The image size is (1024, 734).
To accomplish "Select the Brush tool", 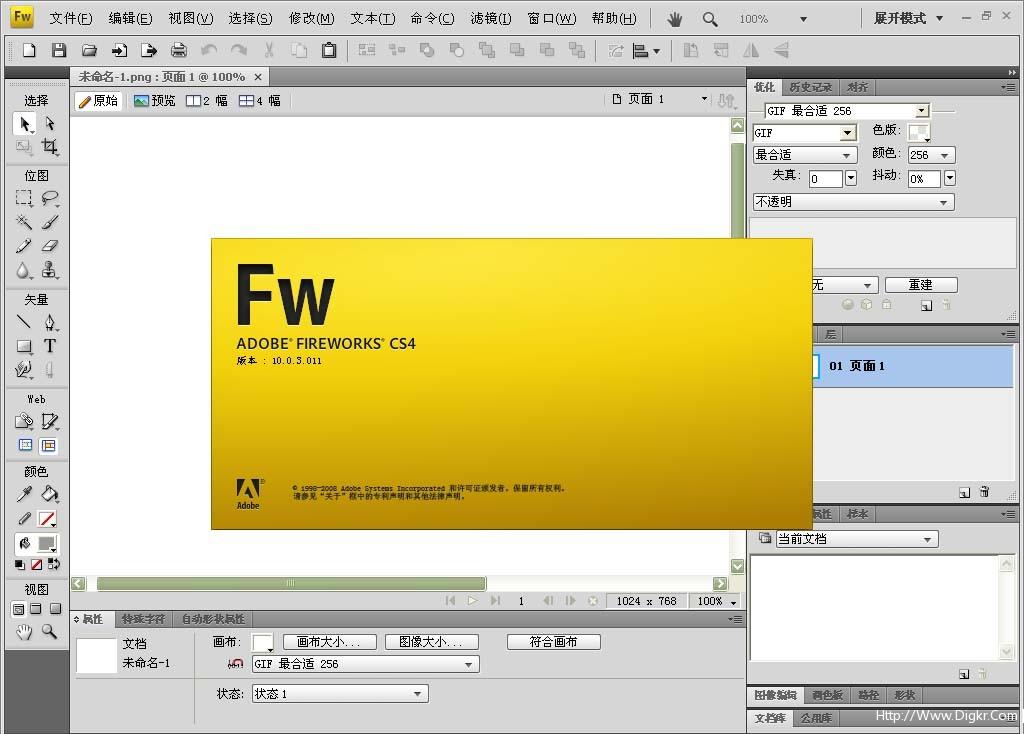I will (50, 222).
